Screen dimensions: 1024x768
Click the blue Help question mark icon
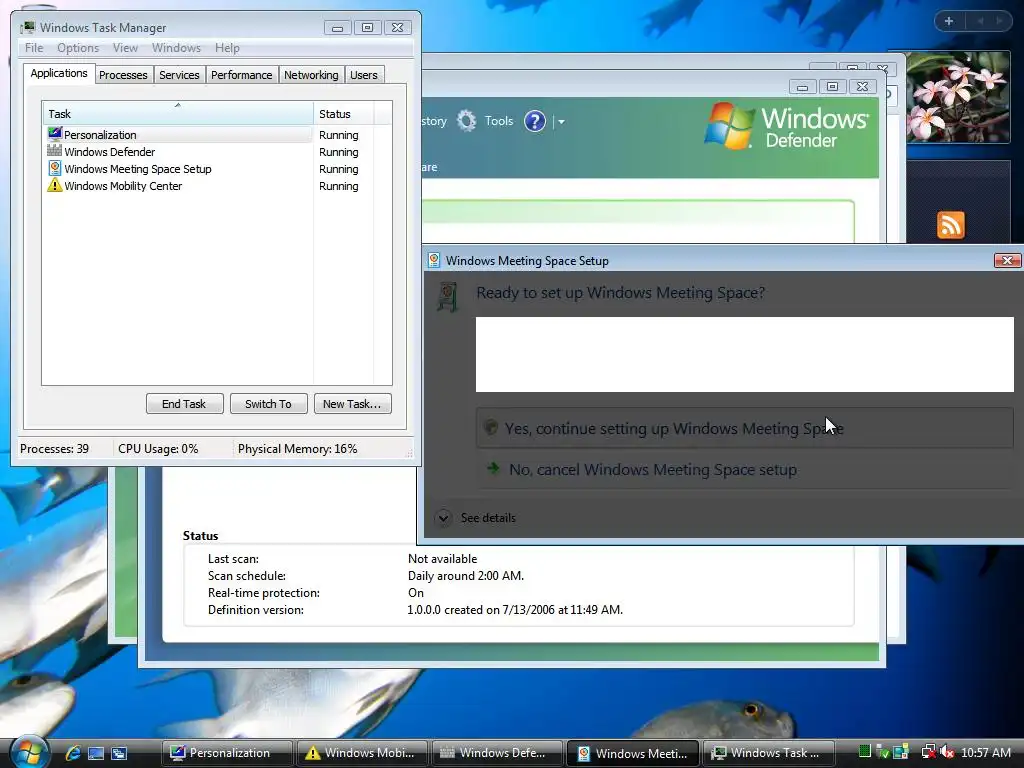tap(534, 121)
